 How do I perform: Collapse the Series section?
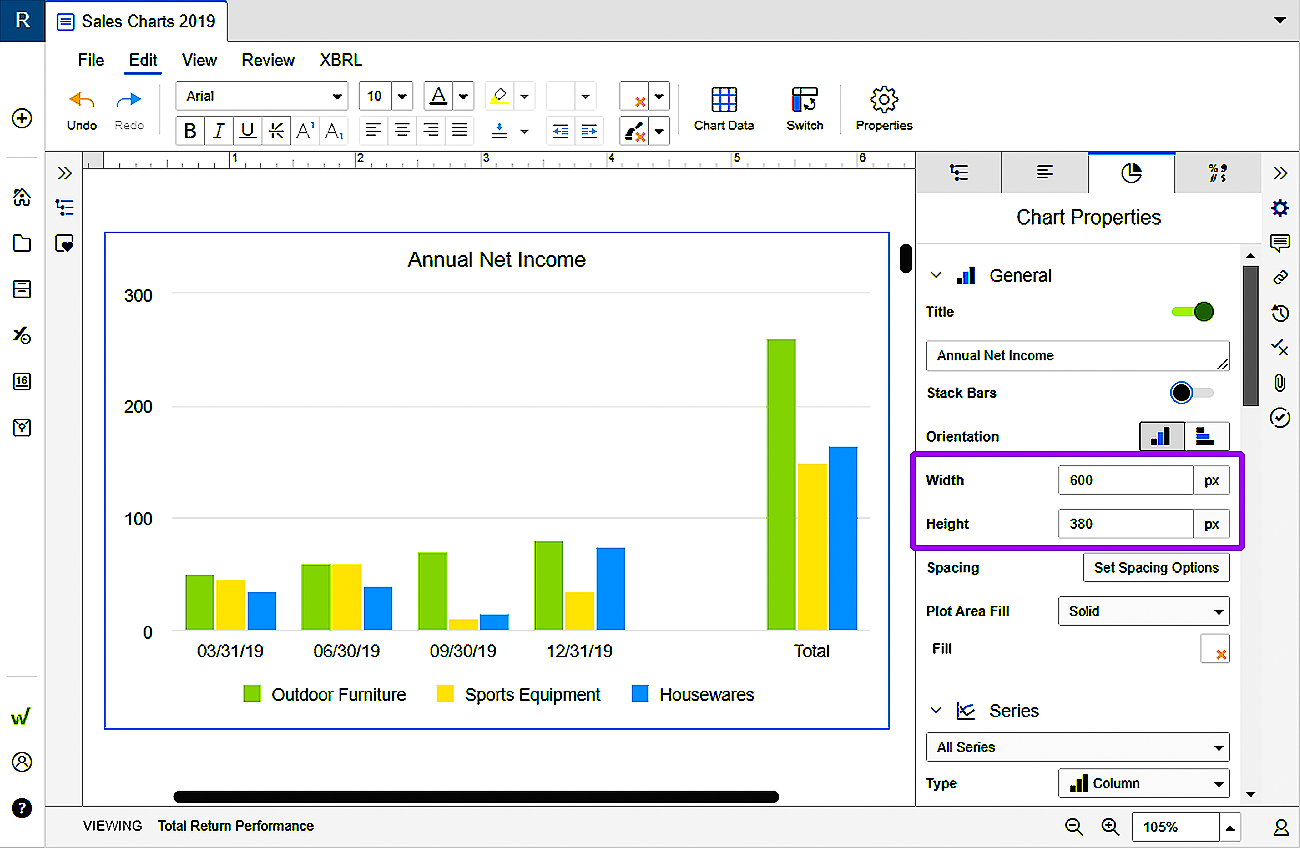[936, 711]
